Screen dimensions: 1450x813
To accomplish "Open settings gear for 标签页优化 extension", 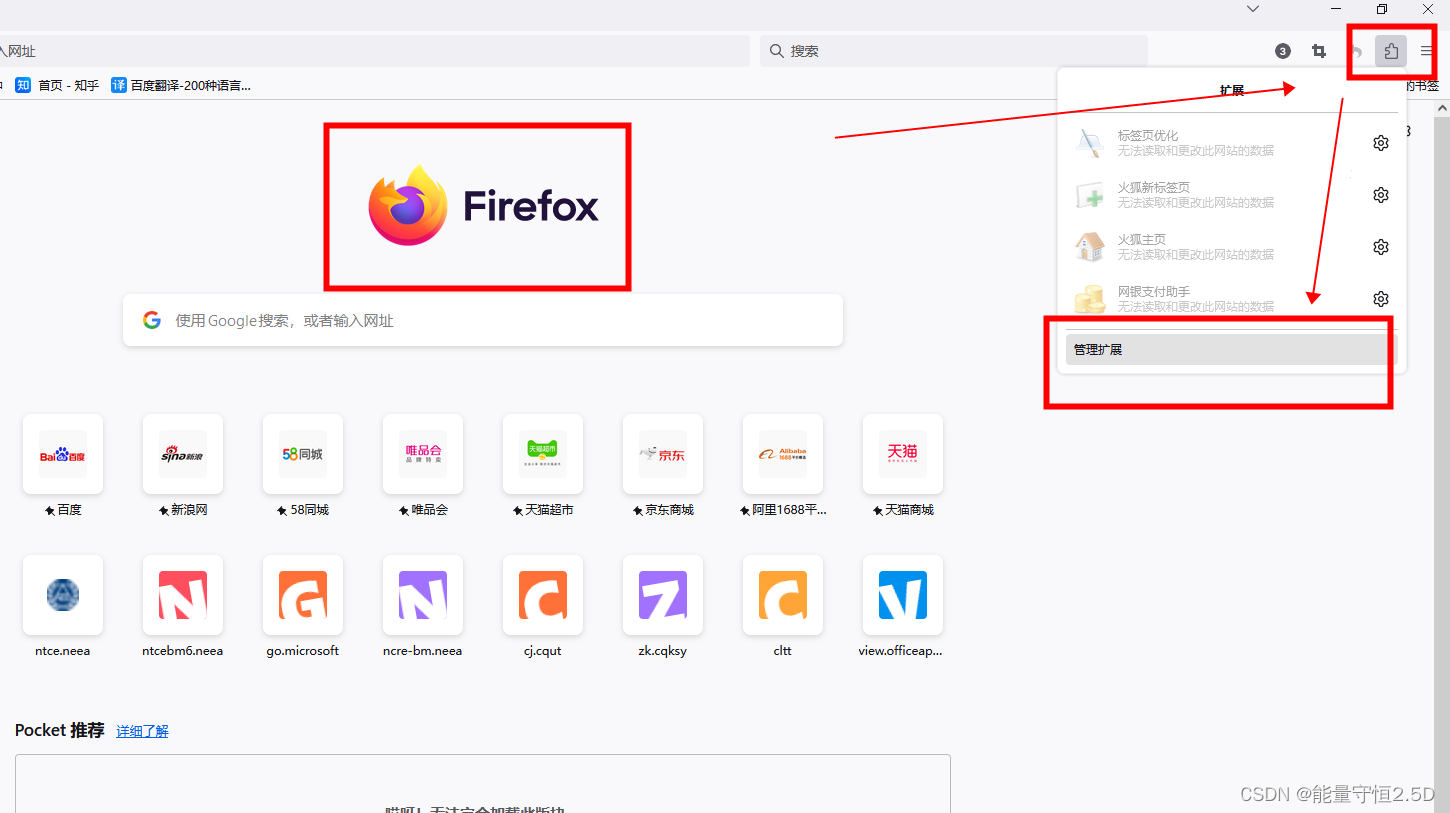I will coord(1381,143).
